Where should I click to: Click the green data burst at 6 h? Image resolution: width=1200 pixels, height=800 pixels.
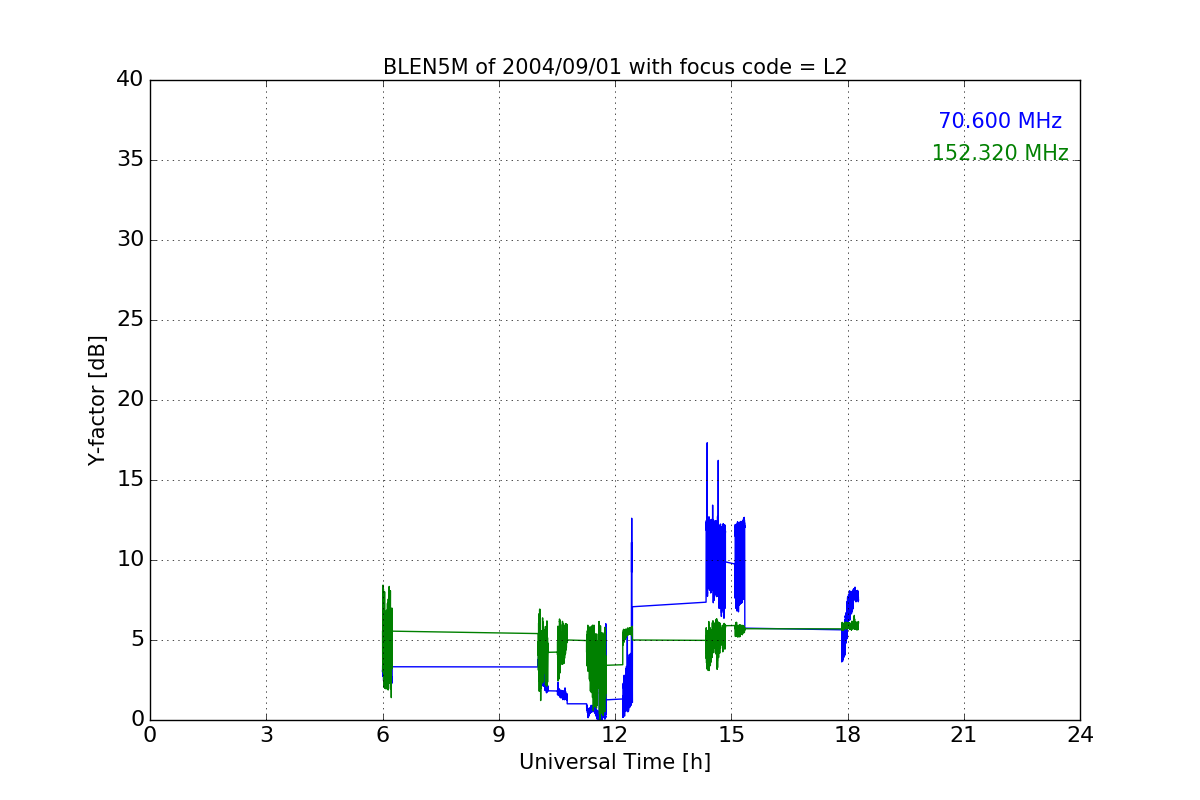[x=387, y=640]
